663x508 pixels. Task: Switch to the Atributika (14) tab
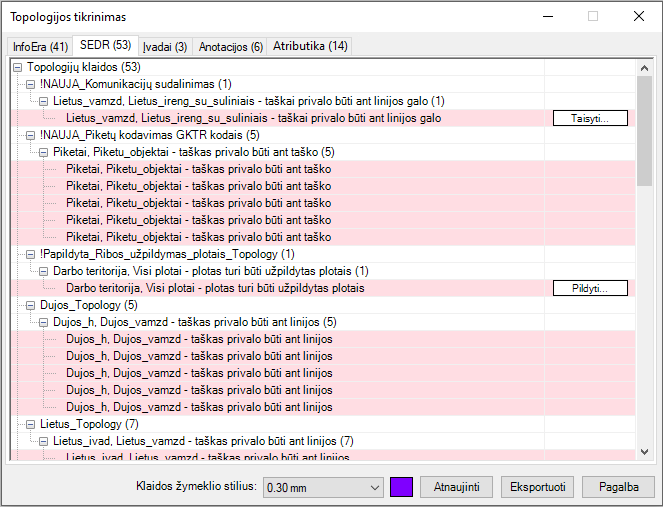(310, 46)
